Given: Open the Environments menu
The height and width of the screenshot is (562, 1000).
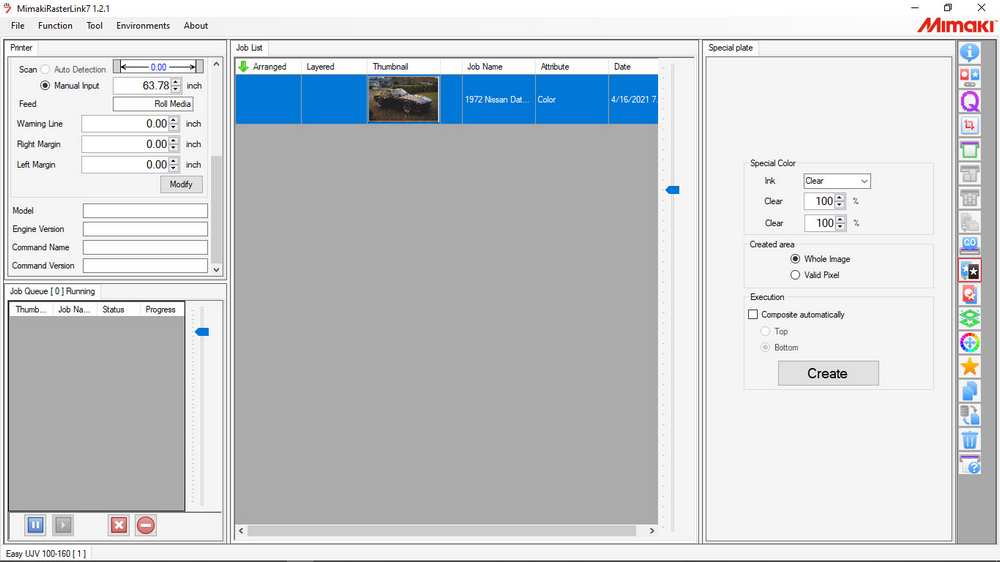Looking at the screenshot, I should 143,26.
